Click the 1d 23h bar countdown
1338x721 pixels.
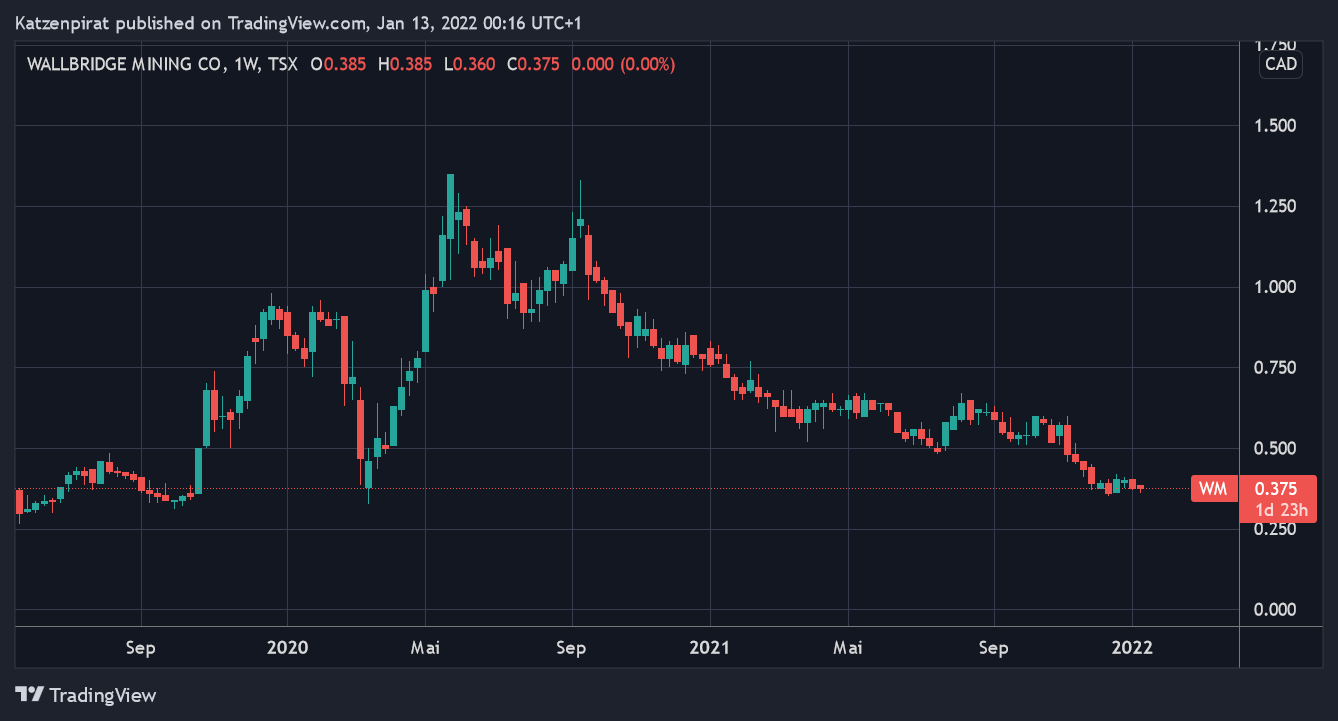pyautogui.click(x=1275, y=510)
